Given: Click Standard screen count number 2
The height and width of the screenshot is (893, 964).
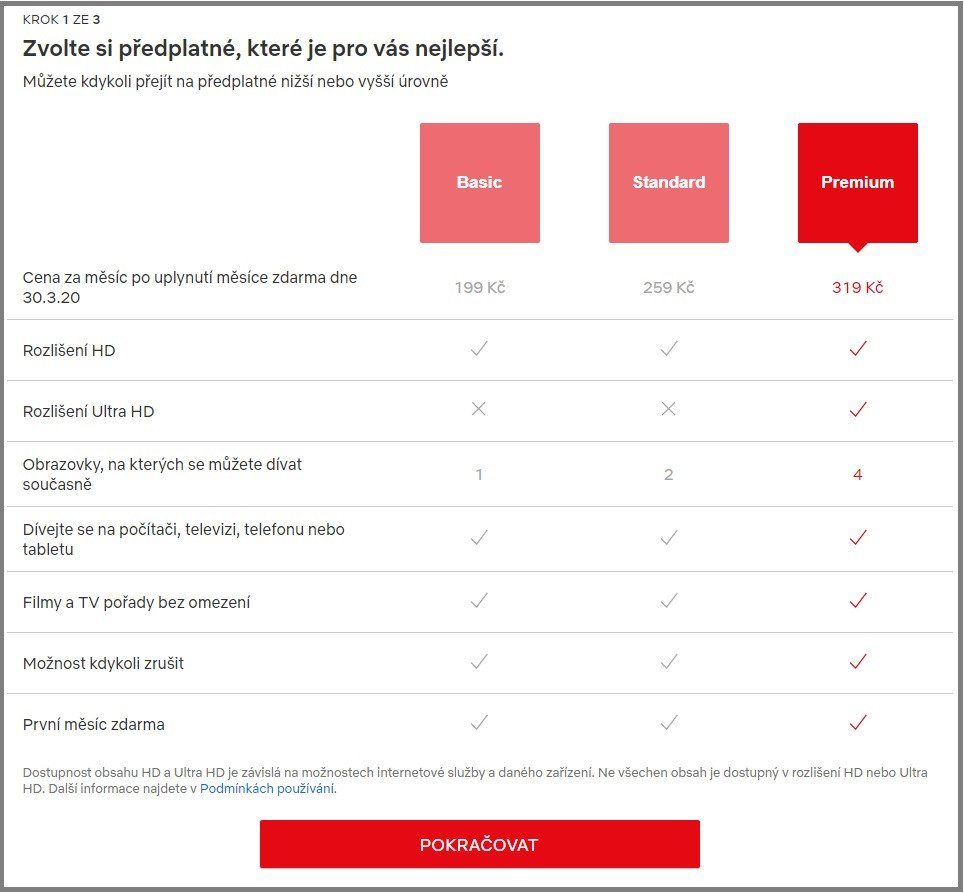Looking at the screenshot, I should (668, 474).
